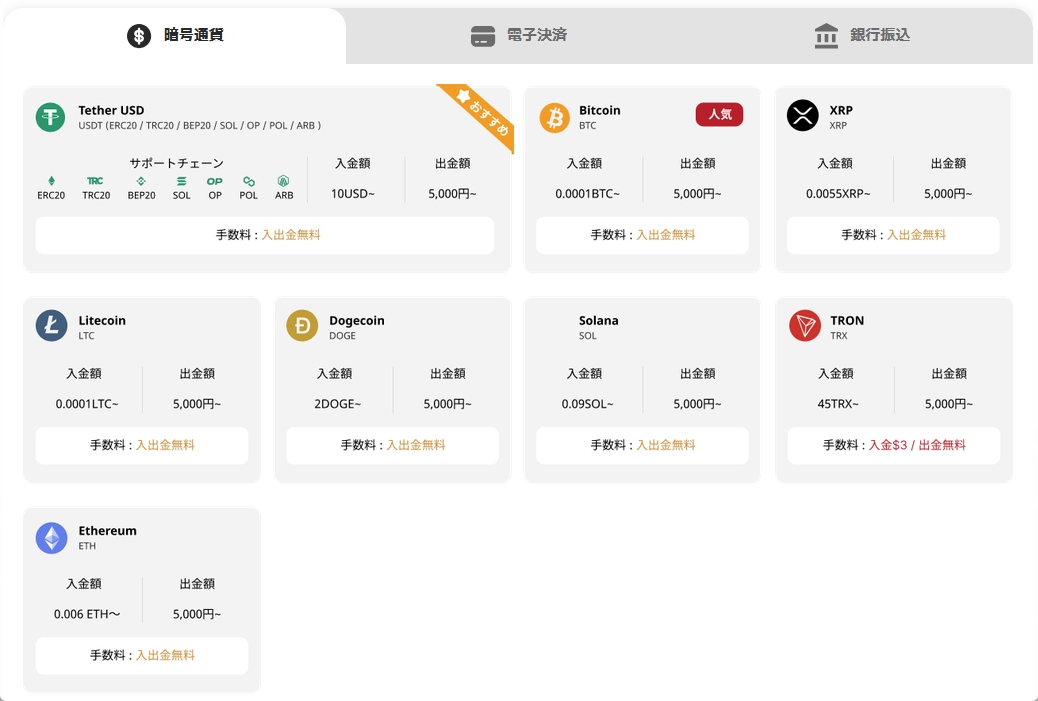
Task: Click the Dogecoin logo icon
Action: pos(302,326)
